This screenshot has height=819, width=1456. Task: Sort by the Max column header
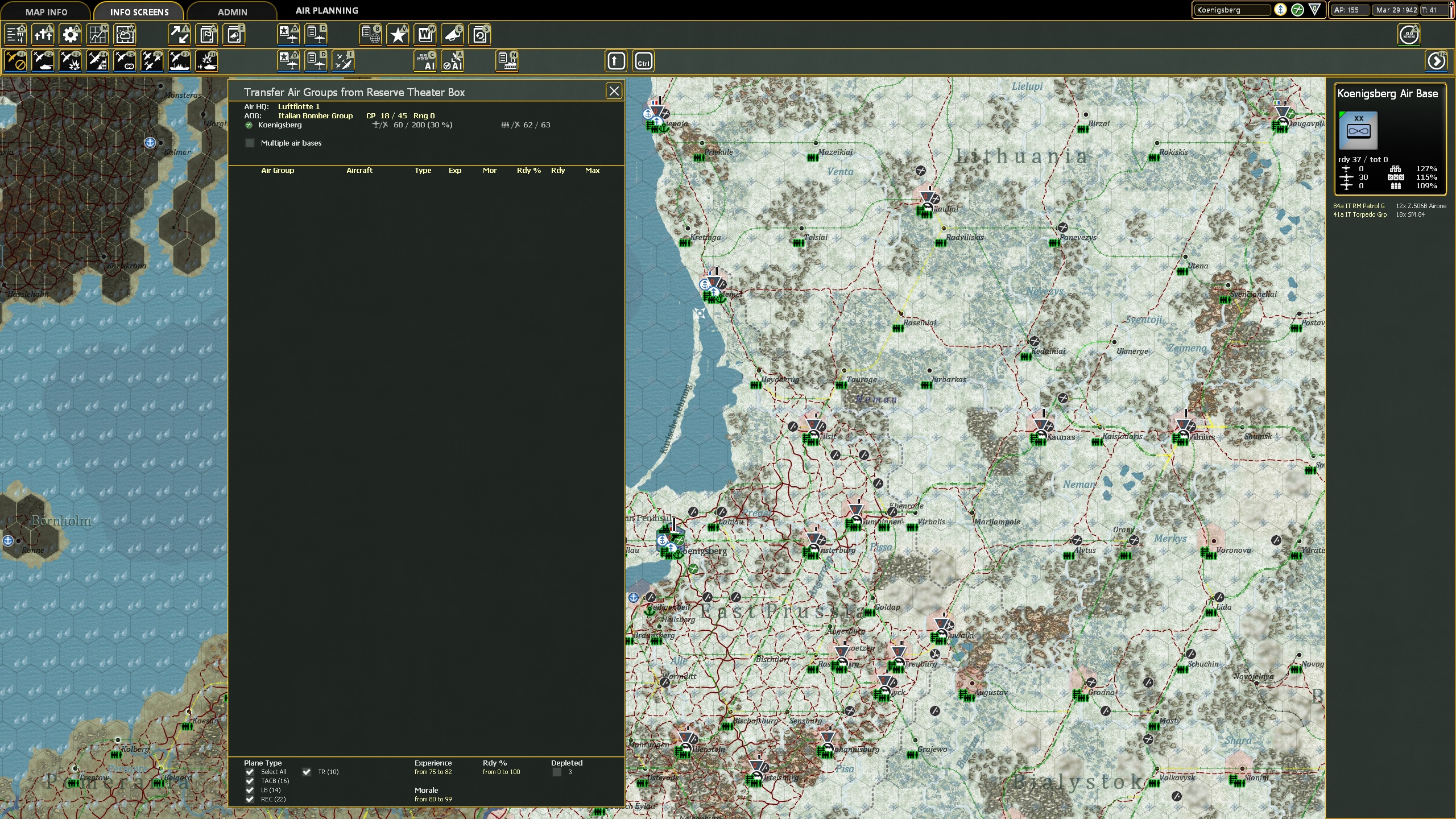pyautogui.click(x=592, y=170)
